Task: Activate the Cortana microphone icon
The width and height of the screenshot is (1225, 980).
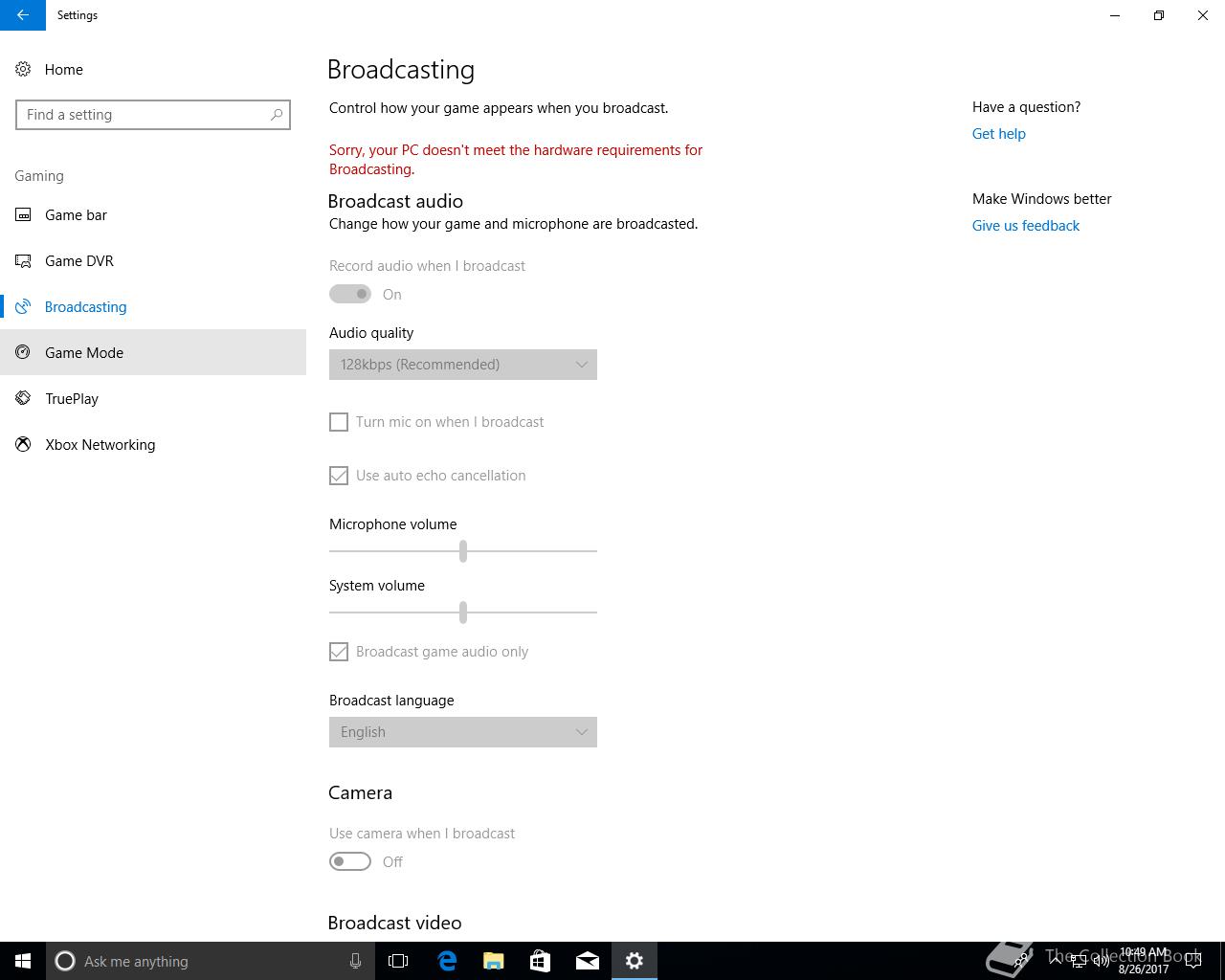Action: (x=355, y=961)
